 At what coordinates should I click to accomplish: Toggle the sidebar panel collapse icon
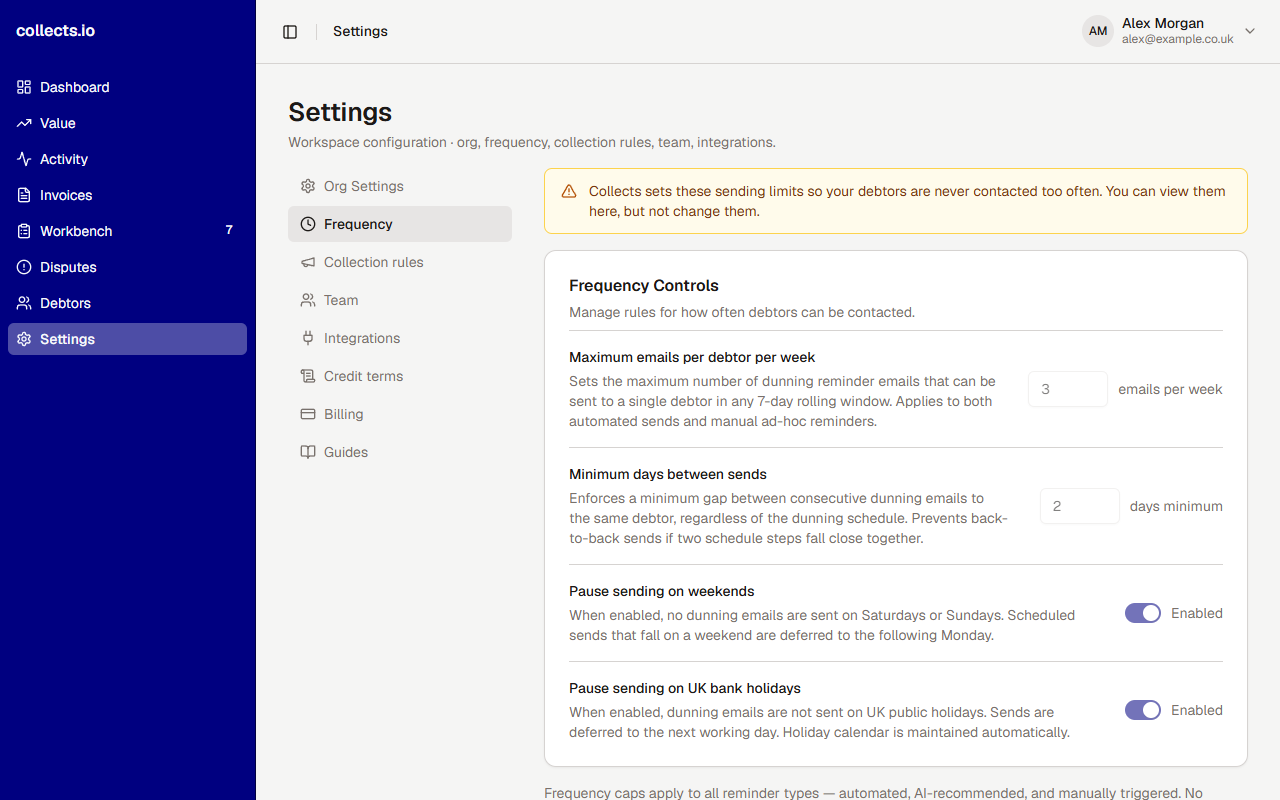290,32
